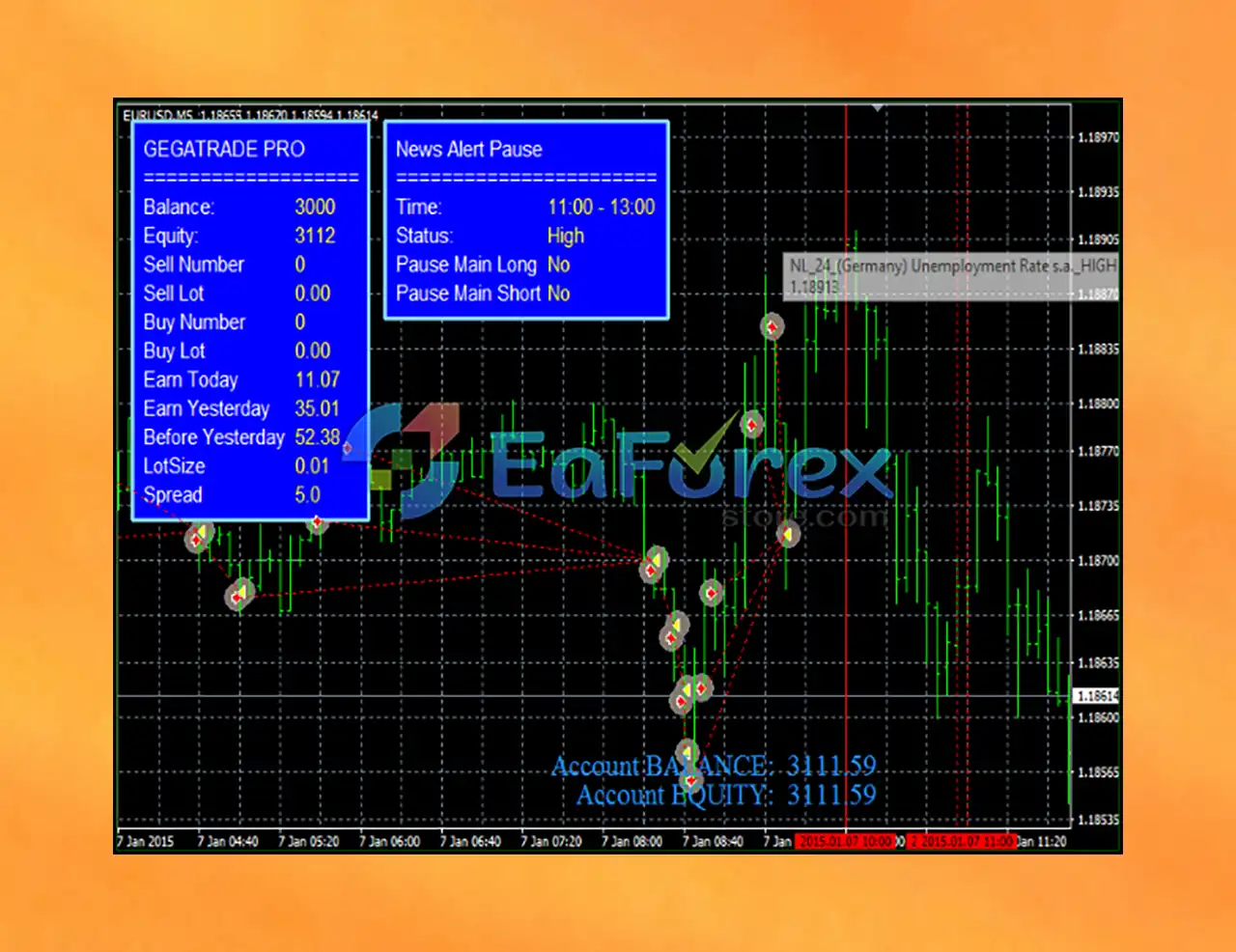Click the Buy Lot value 0.00
This screenshot has height=952, width=1236.
pos(313,350)
